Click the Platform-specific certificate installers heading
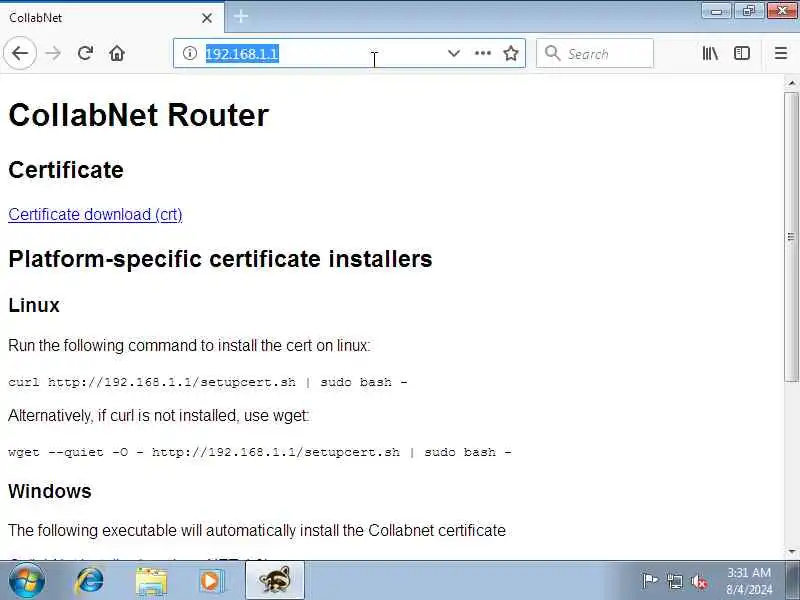Viewport: 800px width, 600px height. click(220, 259)
